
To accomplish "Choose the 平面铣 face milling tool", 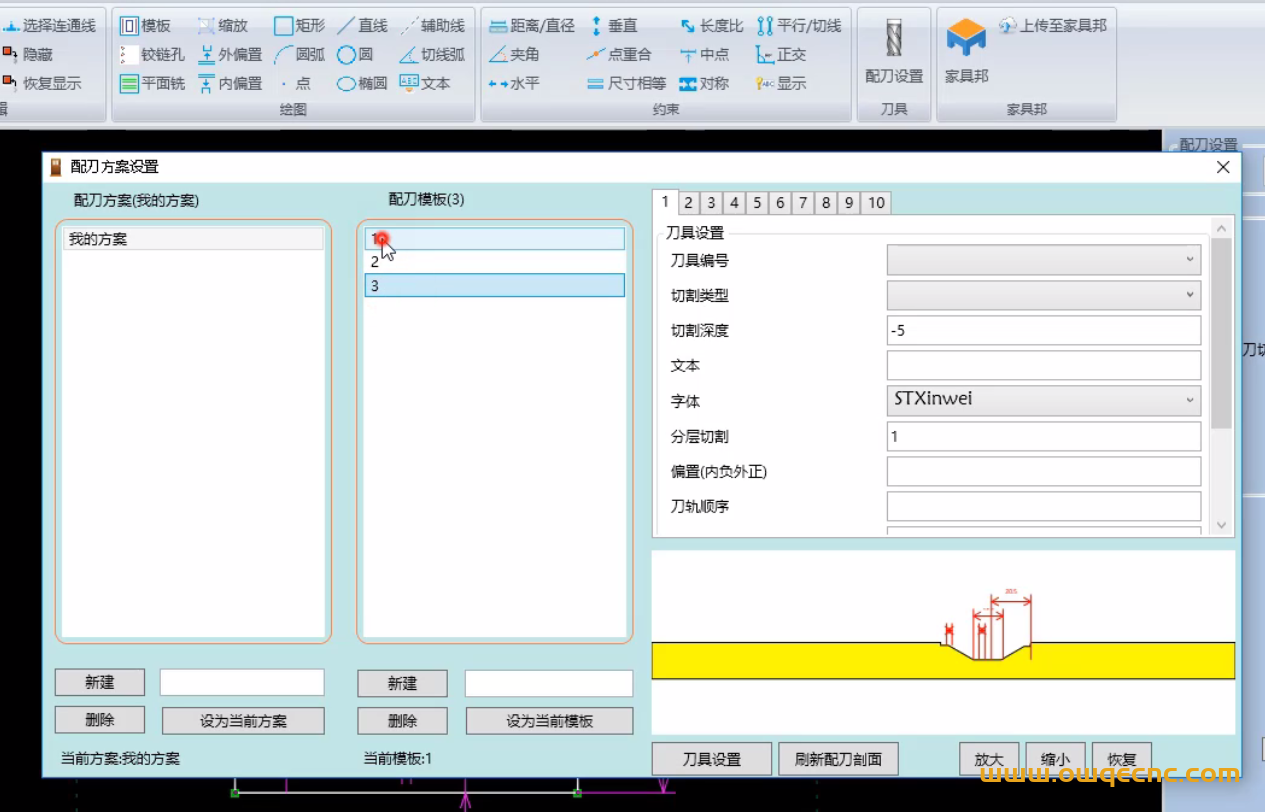I will point(152,84).
